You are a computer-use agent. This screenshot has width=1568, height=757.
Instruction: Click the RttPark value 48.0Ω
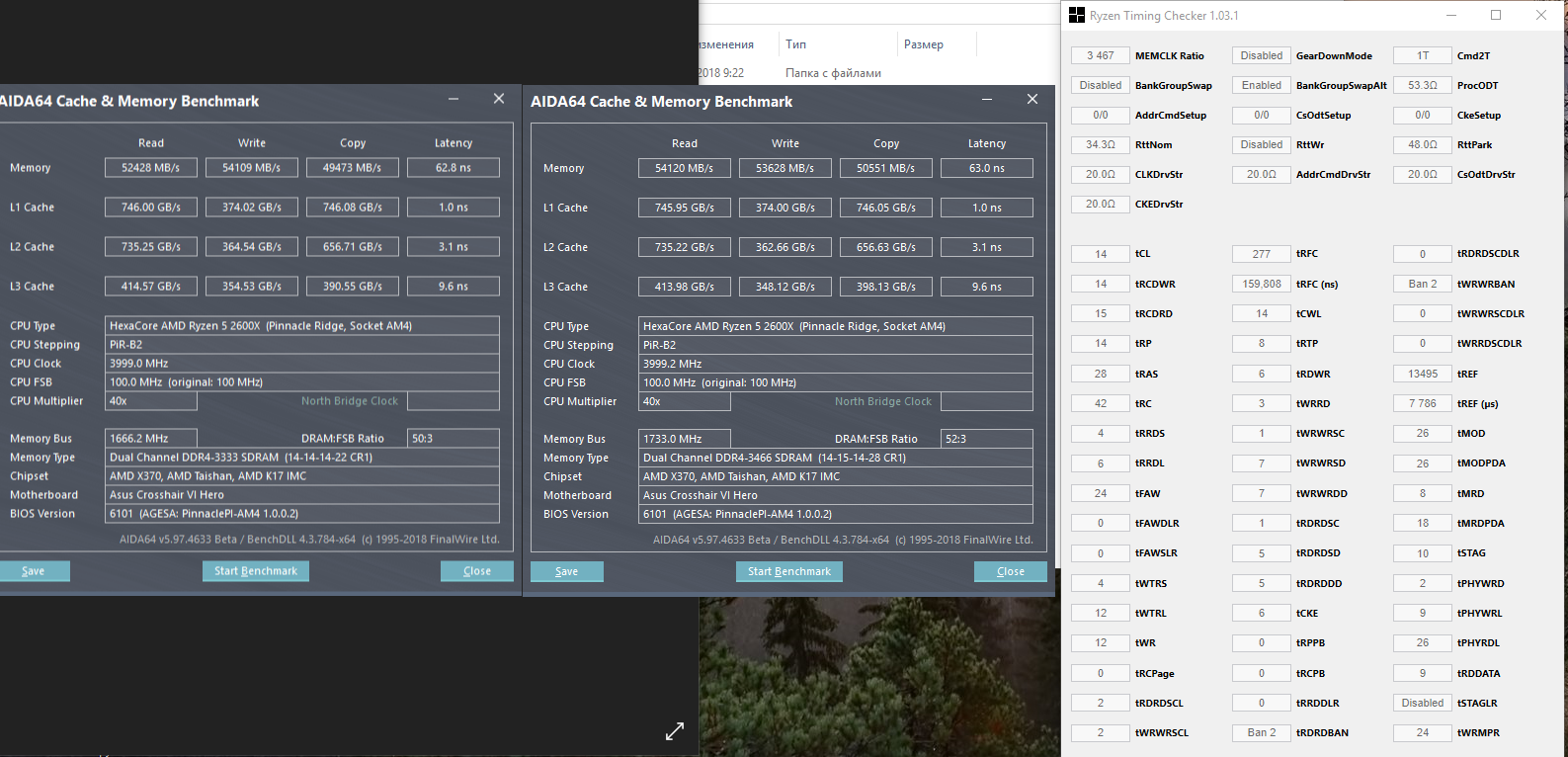click(1423, 144)
